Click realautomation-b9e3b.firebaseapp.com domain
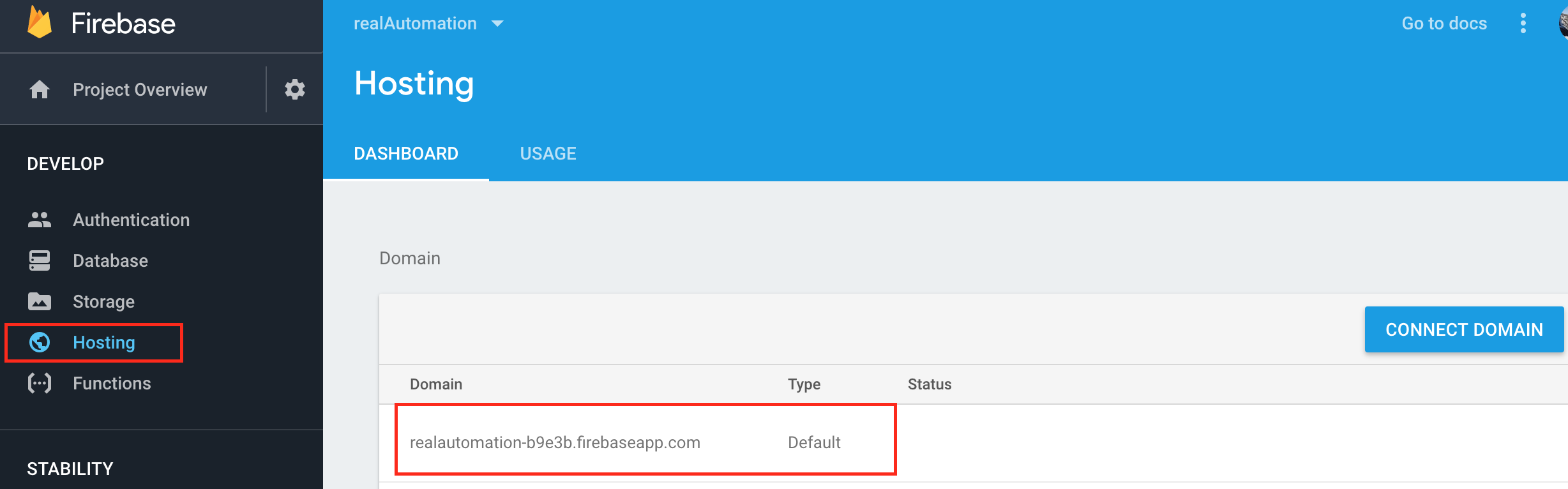Image resolution: width=1568 pixels, height=489 pixels. (x=555, y=442)
